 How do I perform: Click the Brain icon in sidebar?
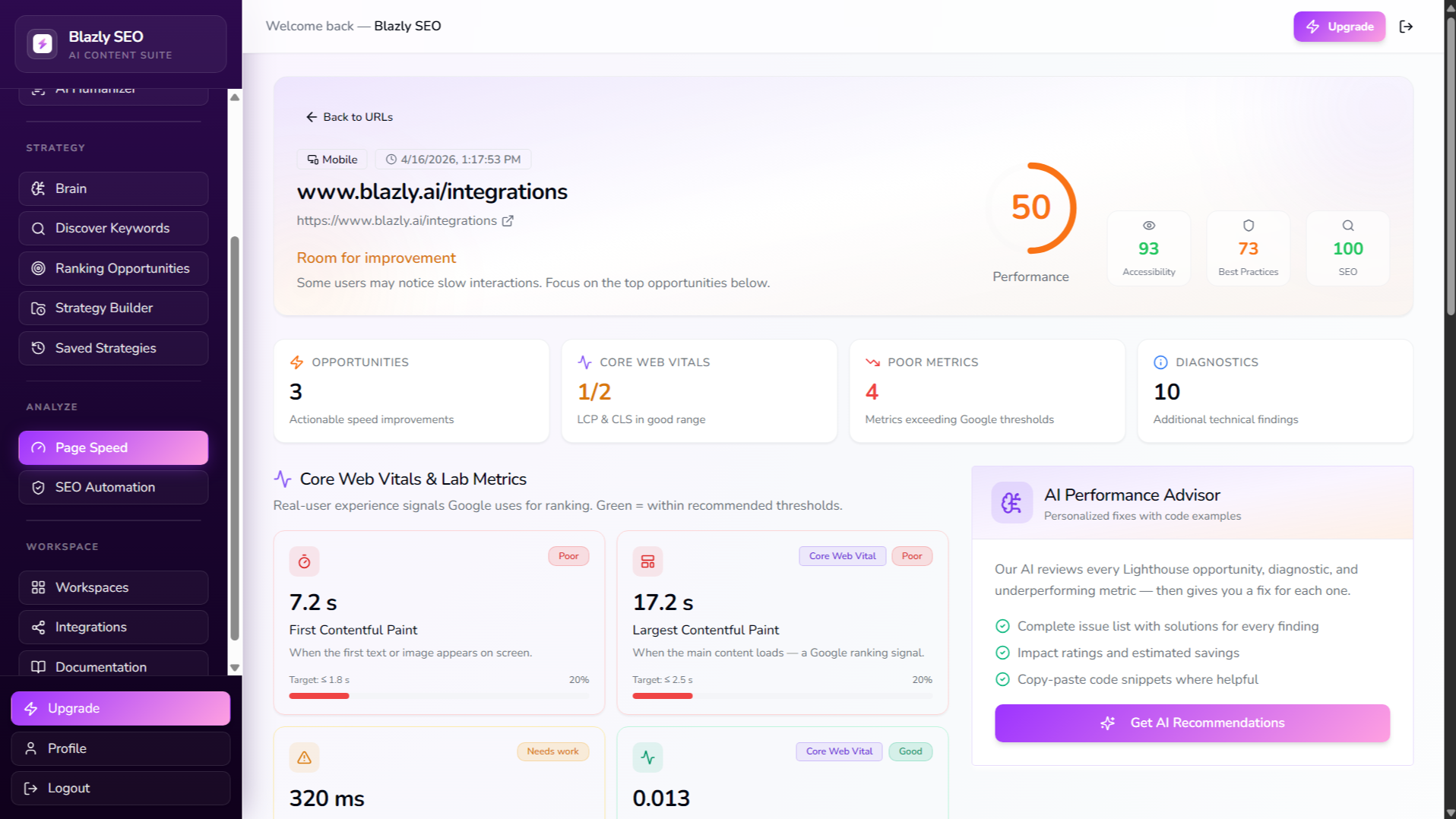point(38,188)
